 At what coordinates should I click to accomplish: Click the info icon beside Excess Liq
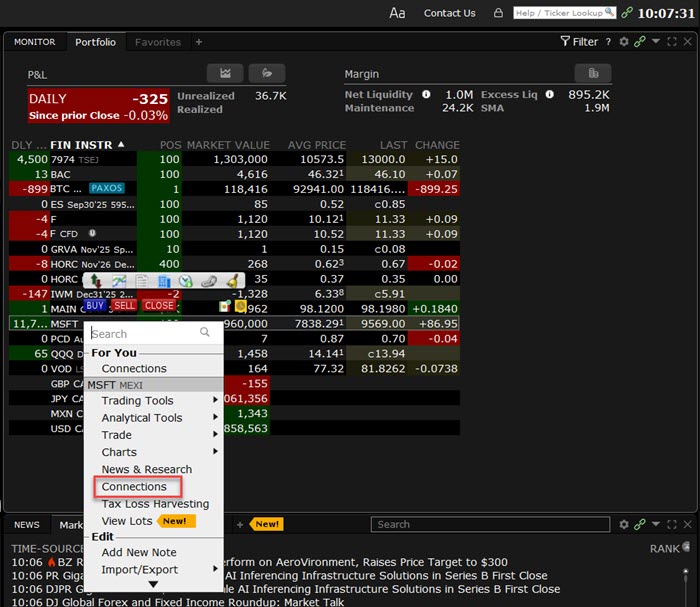click(x=550, y=94)
